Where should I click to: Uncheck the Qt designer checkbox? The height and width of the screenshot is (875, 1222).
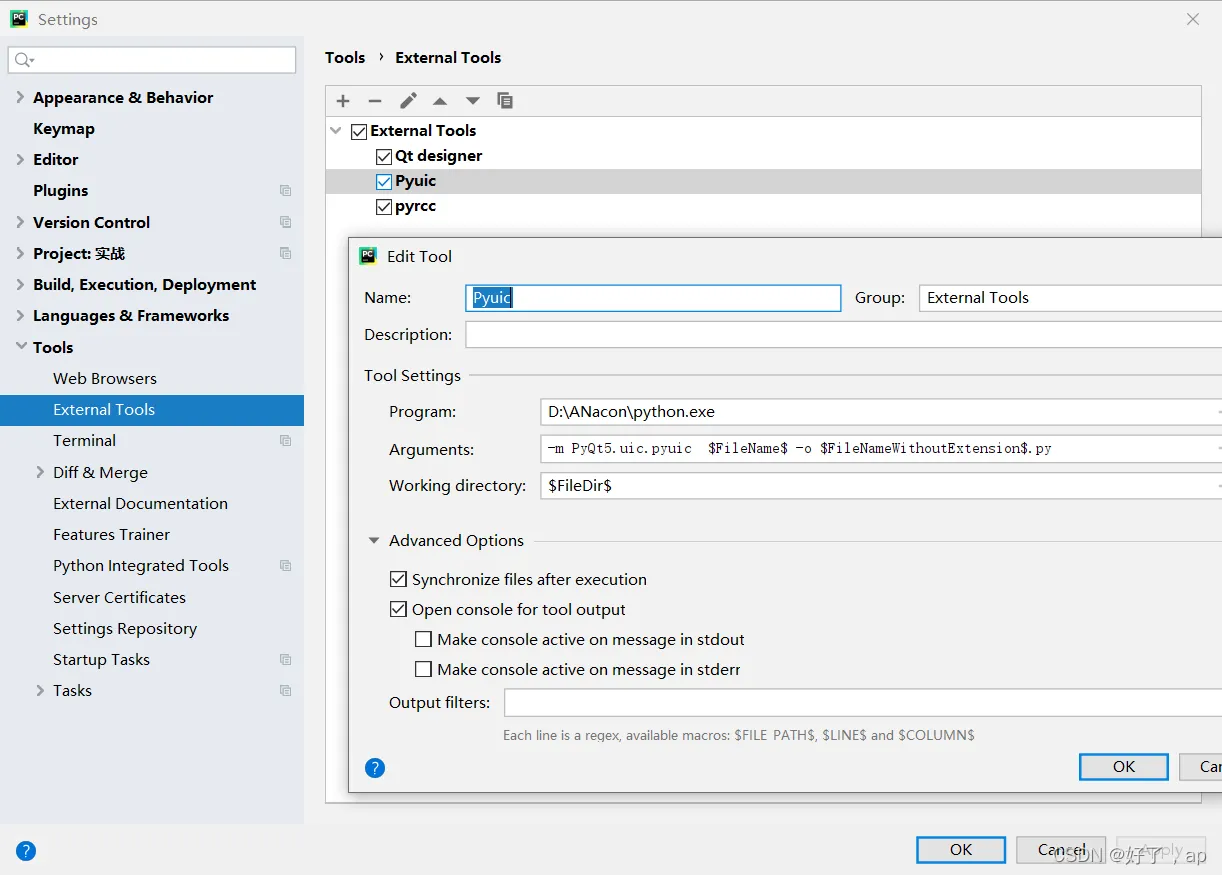point(384,156)
